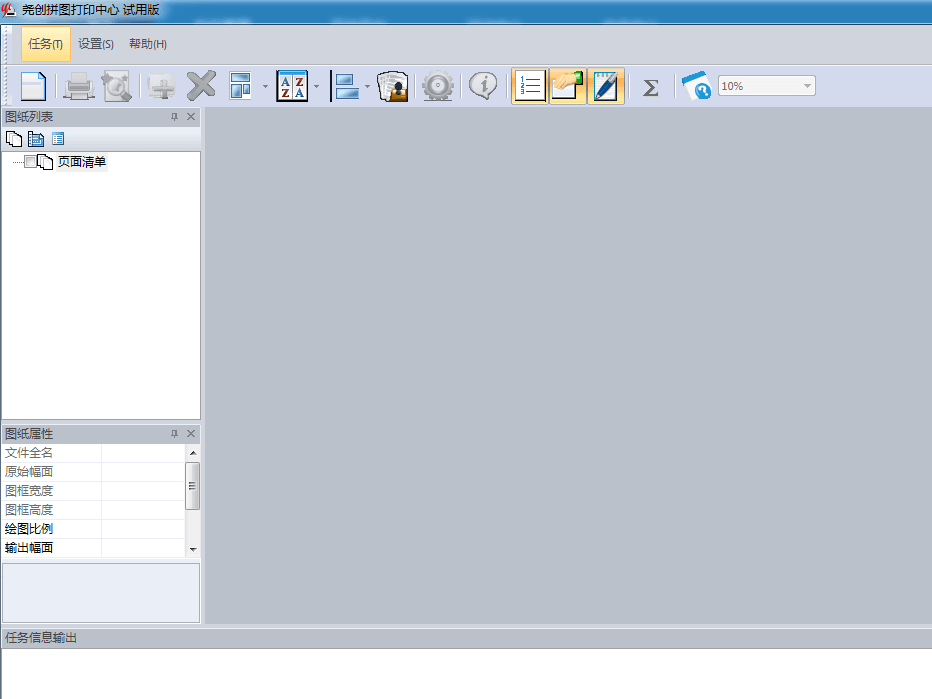Open the 帮助(H) menu
This screenshot has width=932, height=699.
pyautogui.click(x=148, y=44)
